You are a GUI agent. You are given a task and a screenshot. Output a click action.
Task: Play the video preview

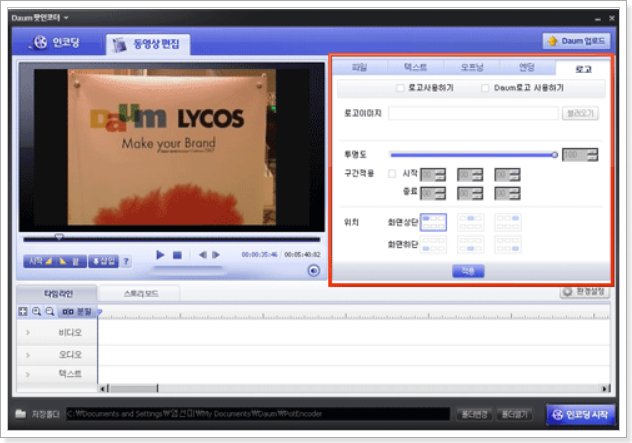pos(160,255)
